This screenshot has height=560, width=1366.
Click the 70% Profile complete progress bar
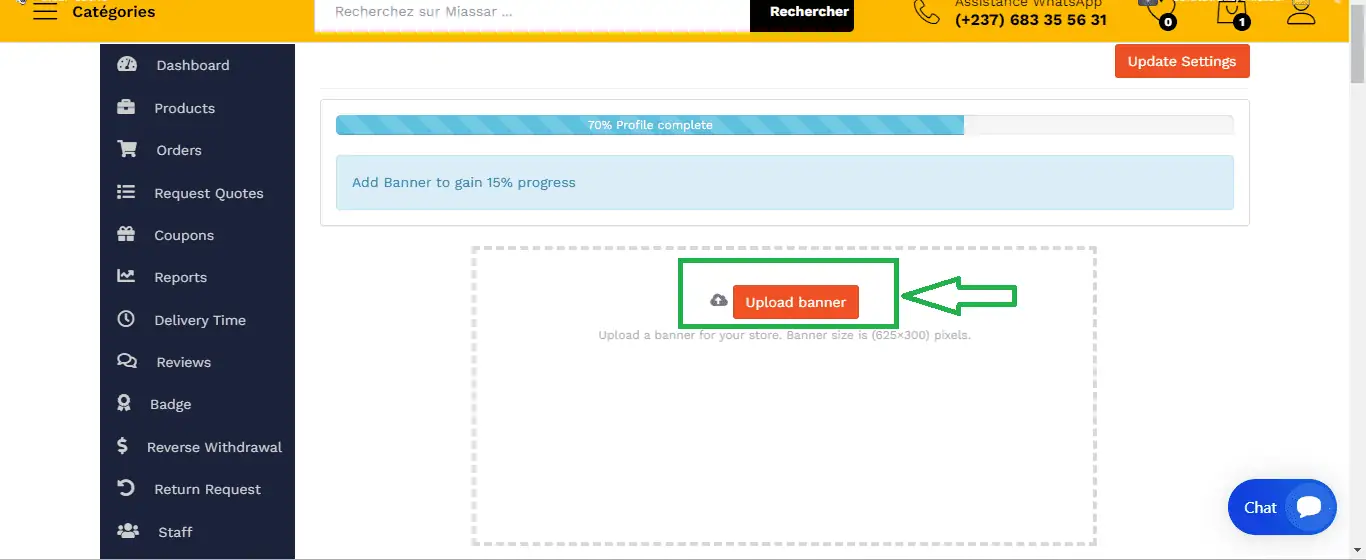784,125
